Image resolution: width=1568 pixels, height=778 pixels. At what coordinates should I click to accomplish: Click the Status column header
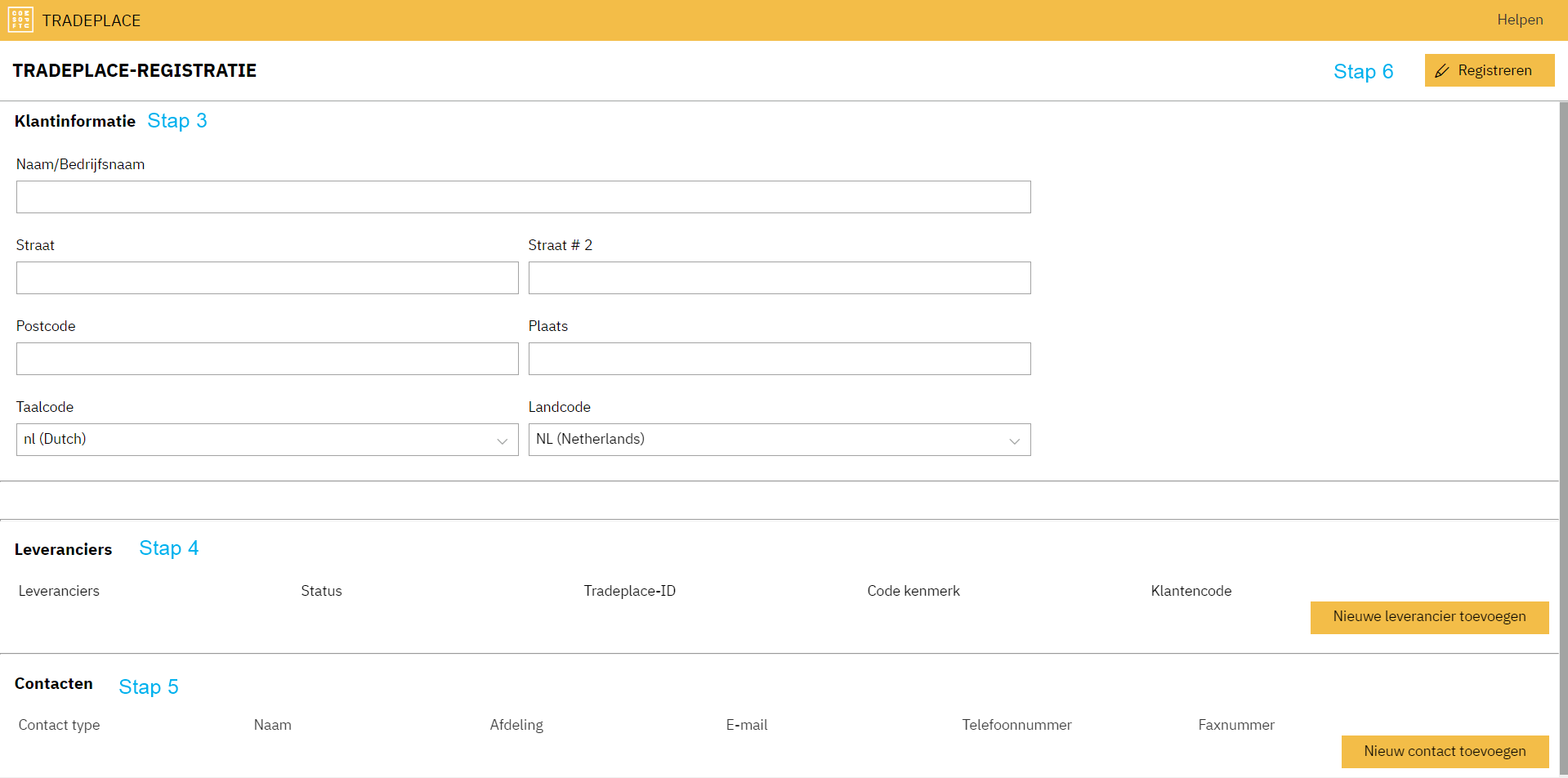tap(321, 591)
